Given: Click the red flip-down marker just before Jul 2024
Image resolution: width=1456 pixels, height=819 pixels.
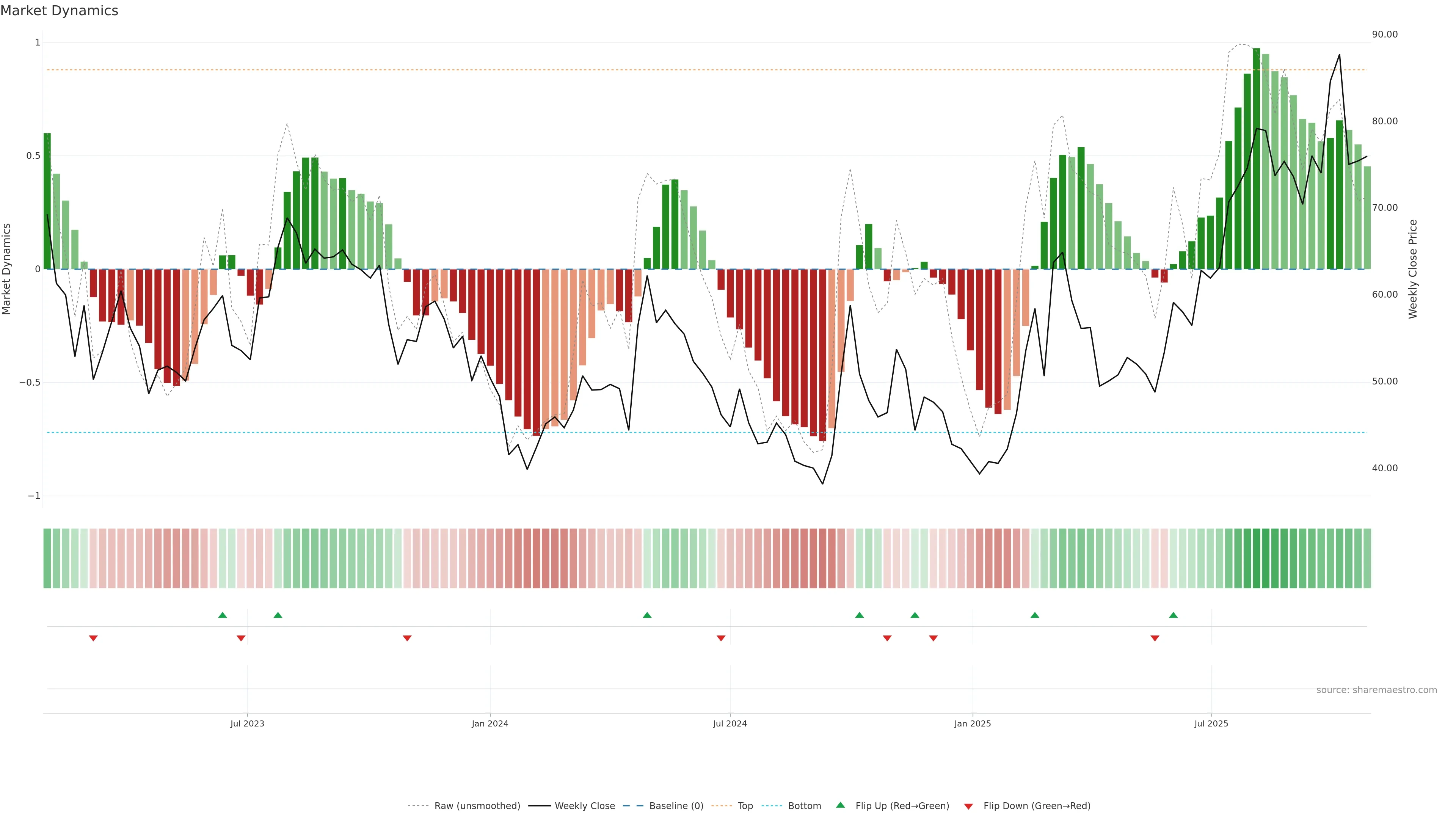Looking at the screenshot, I should coord(721,638).
